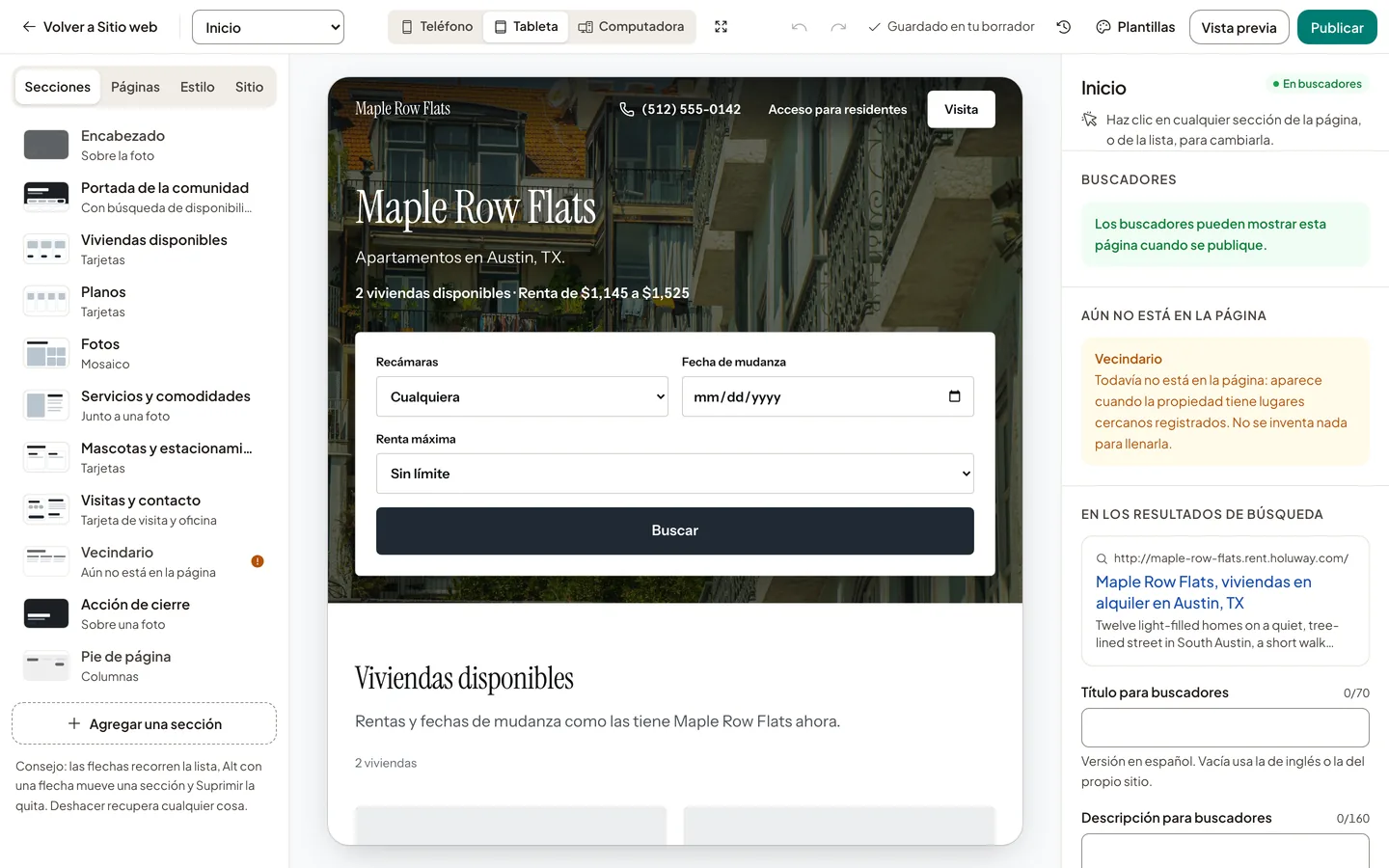Open version history clock icon
1389x868 pixels.
[1064, 27]
